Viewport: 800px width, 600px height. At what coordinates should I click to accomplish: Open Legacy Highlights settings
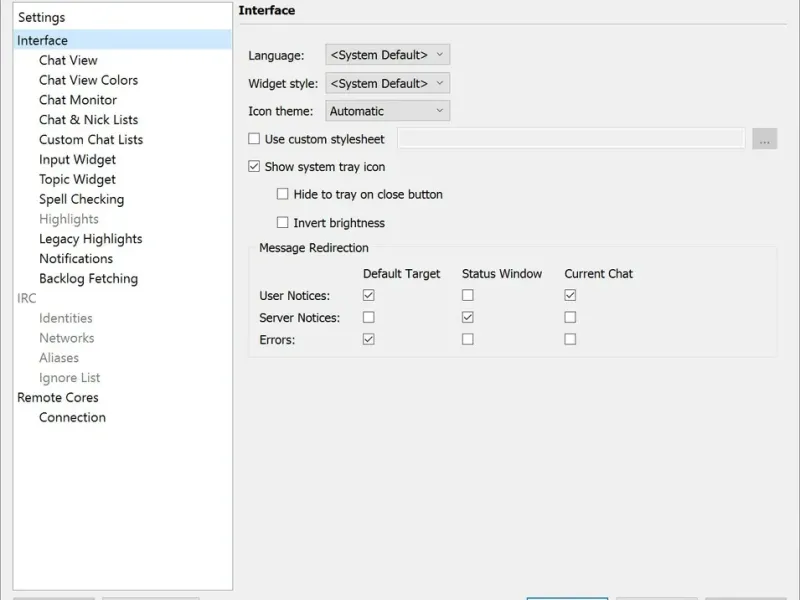(90, 239)
